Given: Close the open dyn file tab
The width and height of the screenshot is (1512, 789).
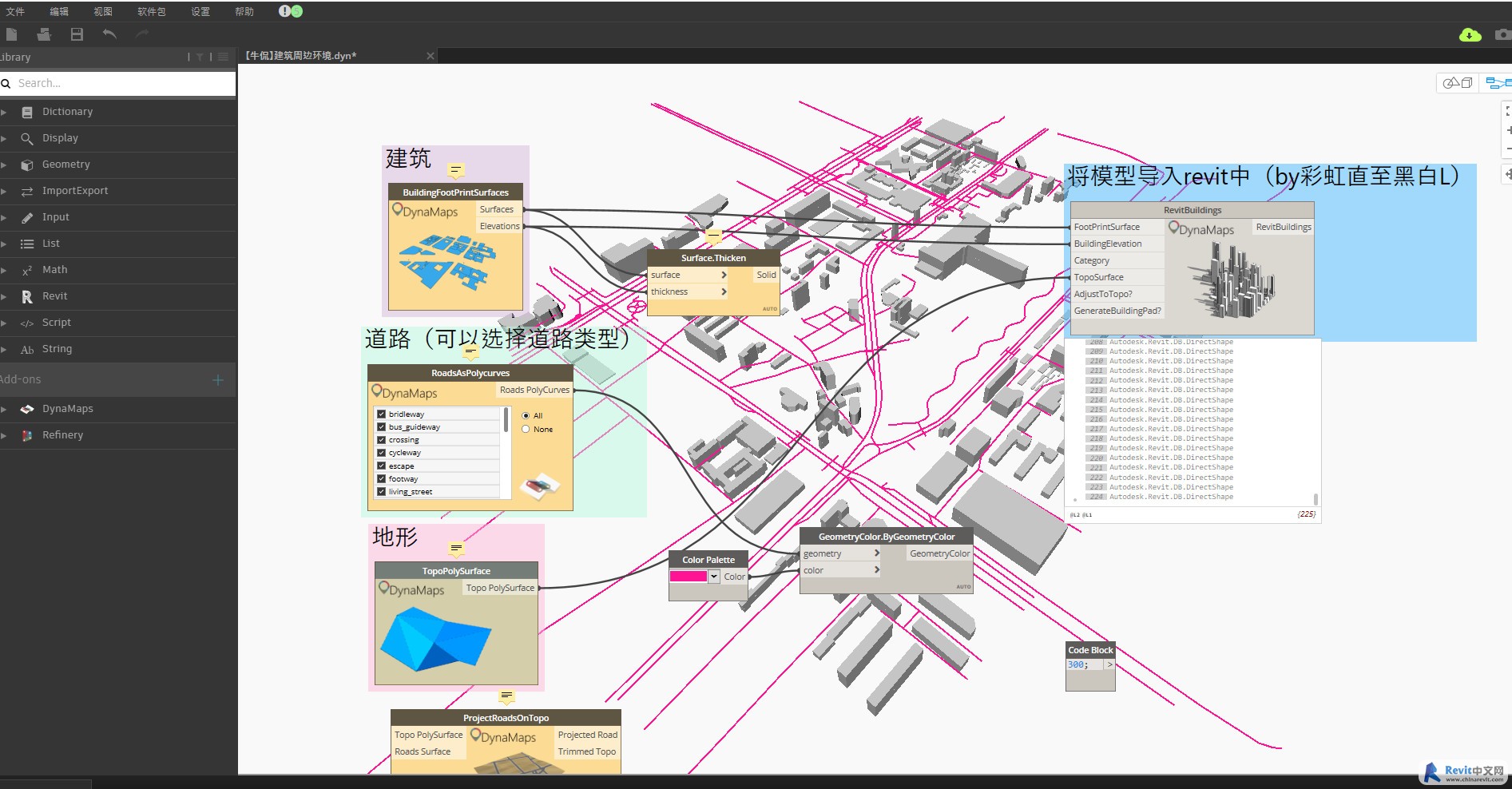Looking at the screenshot, I should pos(431,56).
